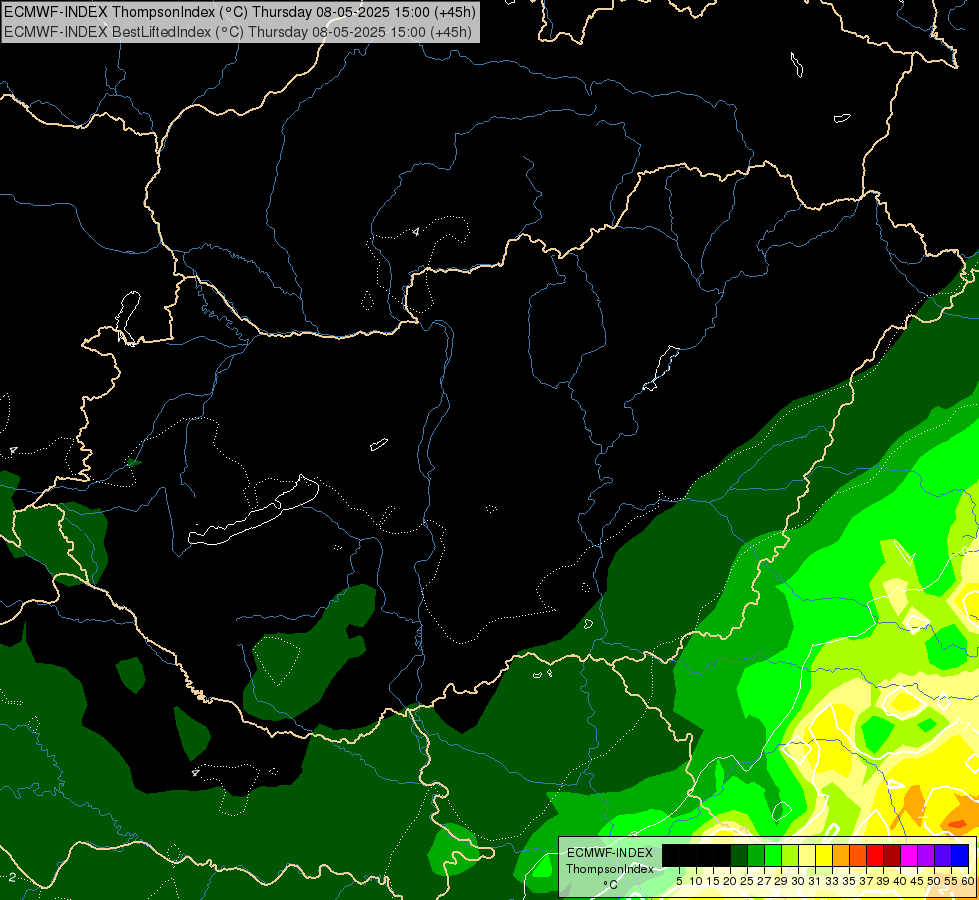
Task: Select the lime legend swatch (29–30)
Action: [x=790, y=855]
